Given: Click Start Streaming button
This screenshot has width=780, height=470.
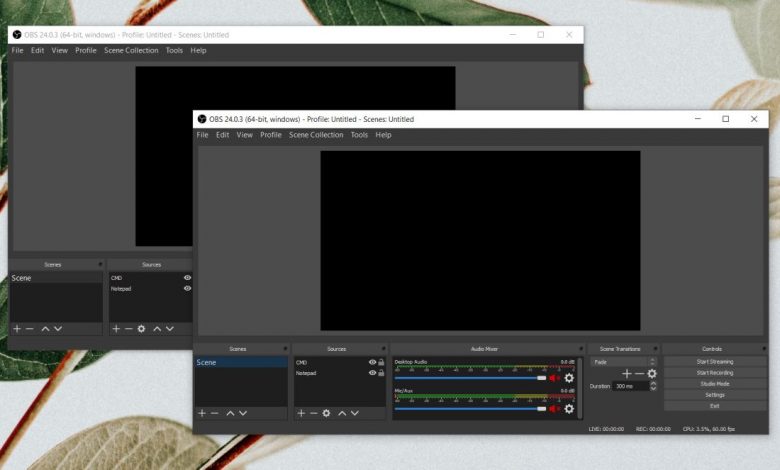Looking at the screenshot, I should (715, 362).
